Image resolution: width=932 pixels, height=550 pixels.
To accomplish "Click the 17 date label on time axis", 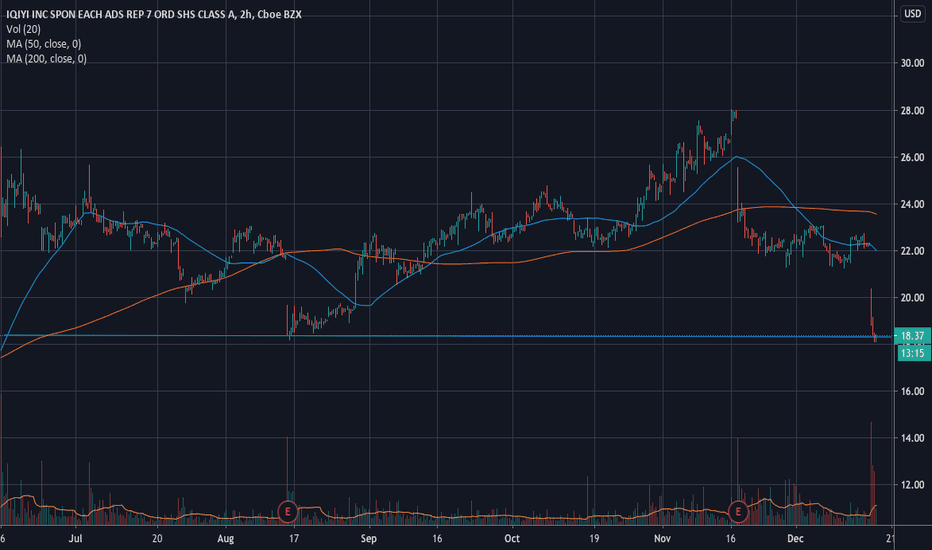I will coord(294,539).
